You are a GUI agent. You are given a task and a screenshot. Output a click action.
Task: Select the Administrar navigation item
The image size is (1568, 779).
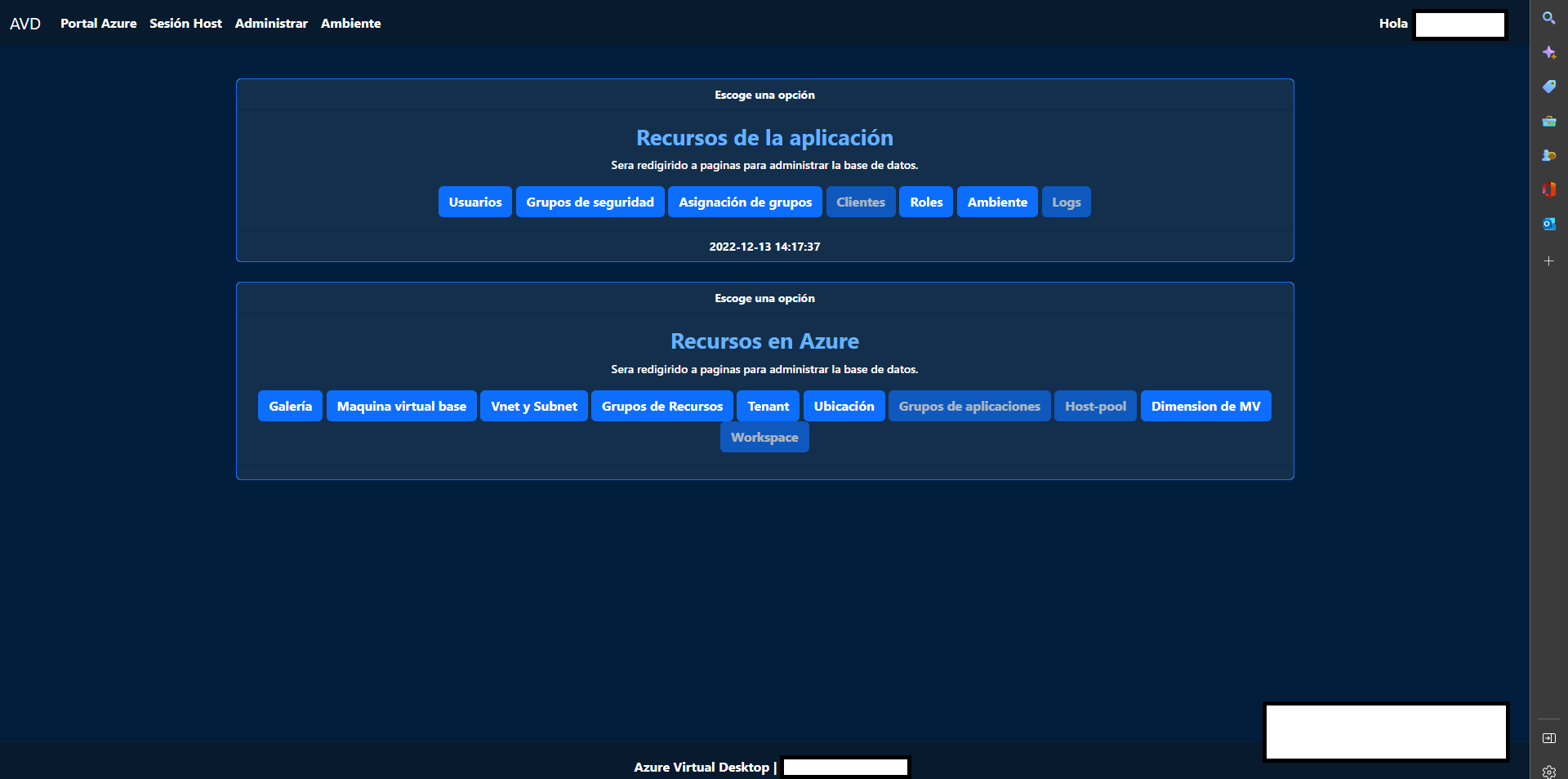271,24
